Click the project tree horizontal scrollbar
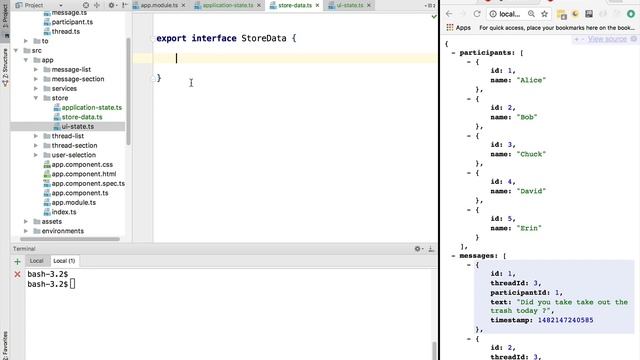640x360 pixels. click(x=70, y=239)
